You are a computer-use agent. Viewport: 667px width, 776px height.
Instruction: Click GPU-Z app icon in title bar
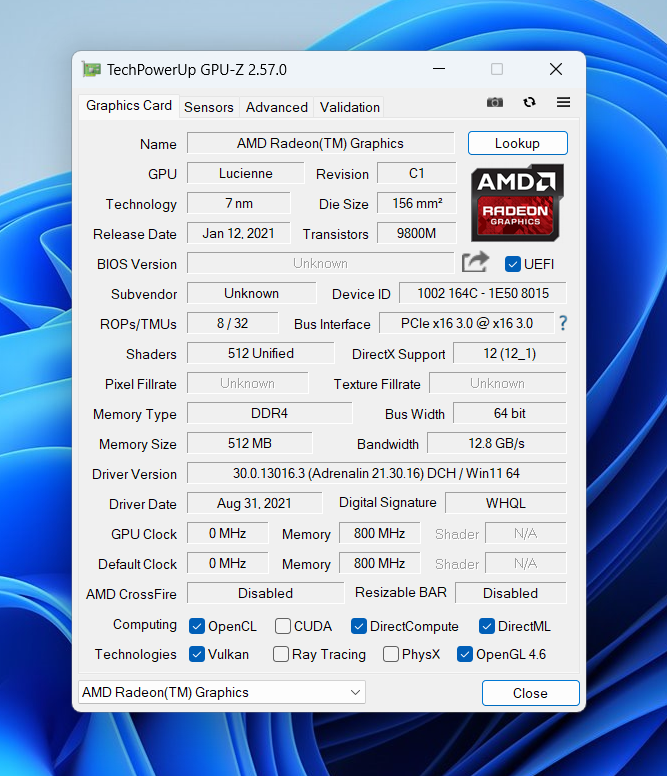[x=92, y=69]
